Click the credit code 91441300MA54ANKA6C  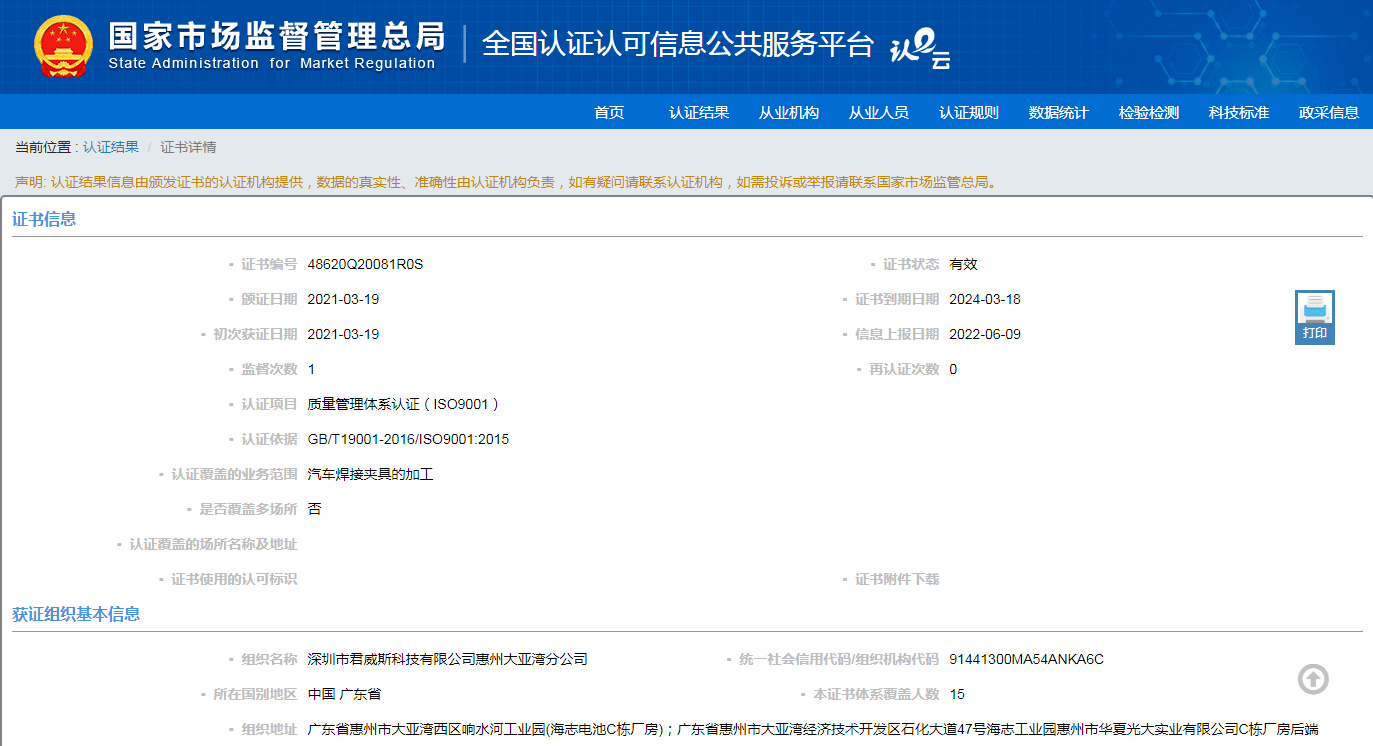click(x=1026, y=659)
